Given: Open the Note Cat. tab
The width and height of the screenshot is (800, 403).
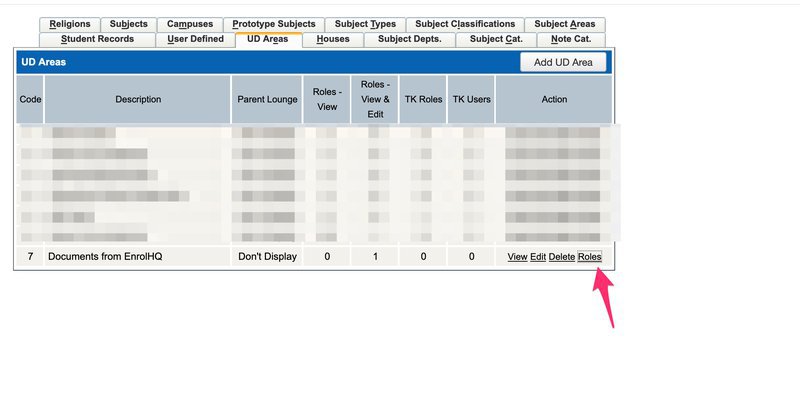Looking at the screenshot, I should (x=571, y=39).
